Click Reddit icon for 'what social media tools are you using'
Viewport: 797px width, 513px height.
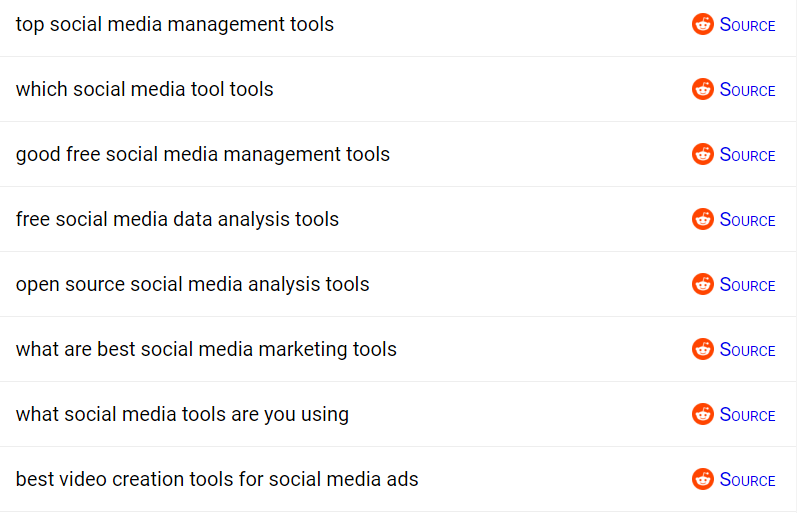pyautogui.click(x=703, y=414)
